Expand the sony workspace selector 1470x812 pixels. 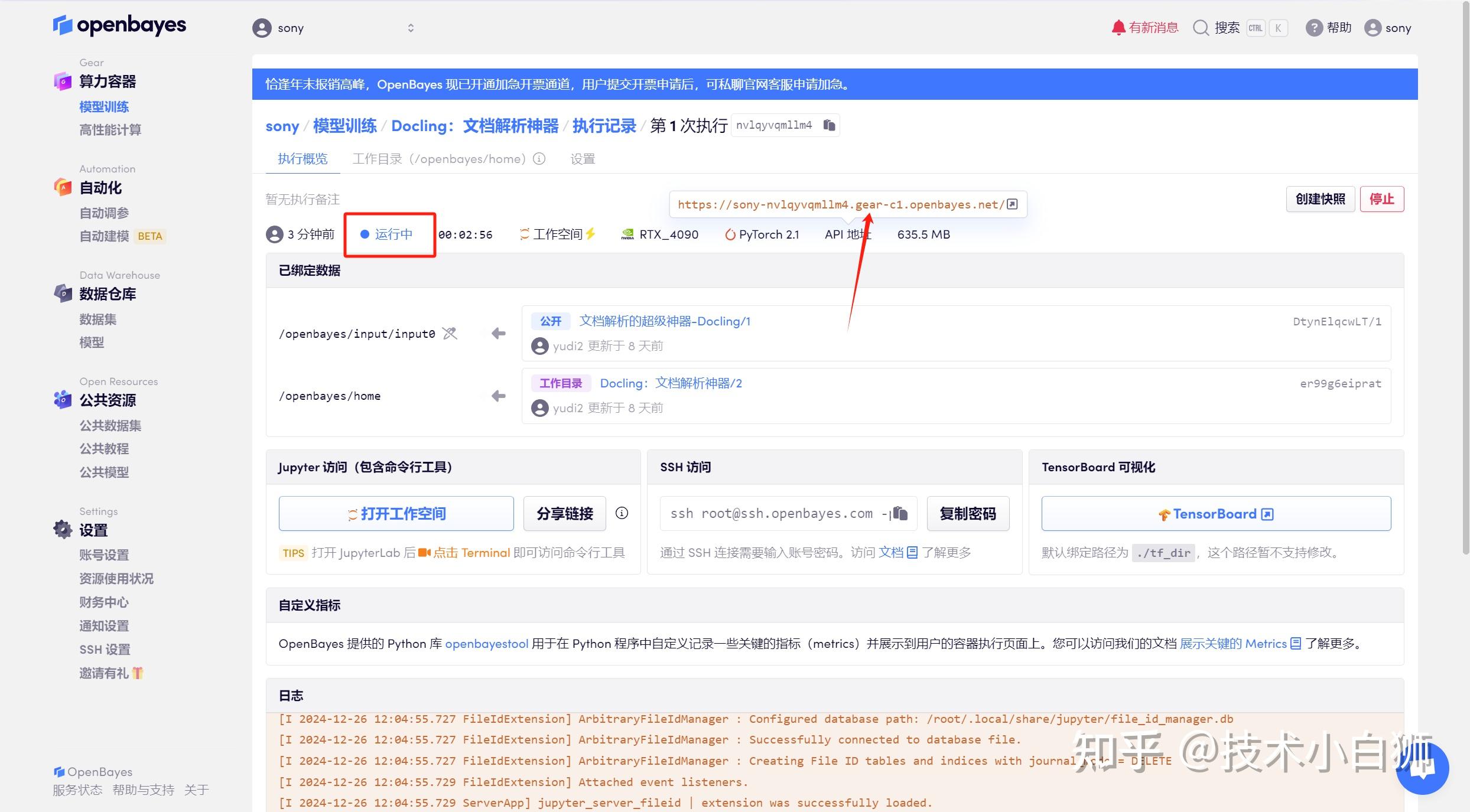coord(411,27)
